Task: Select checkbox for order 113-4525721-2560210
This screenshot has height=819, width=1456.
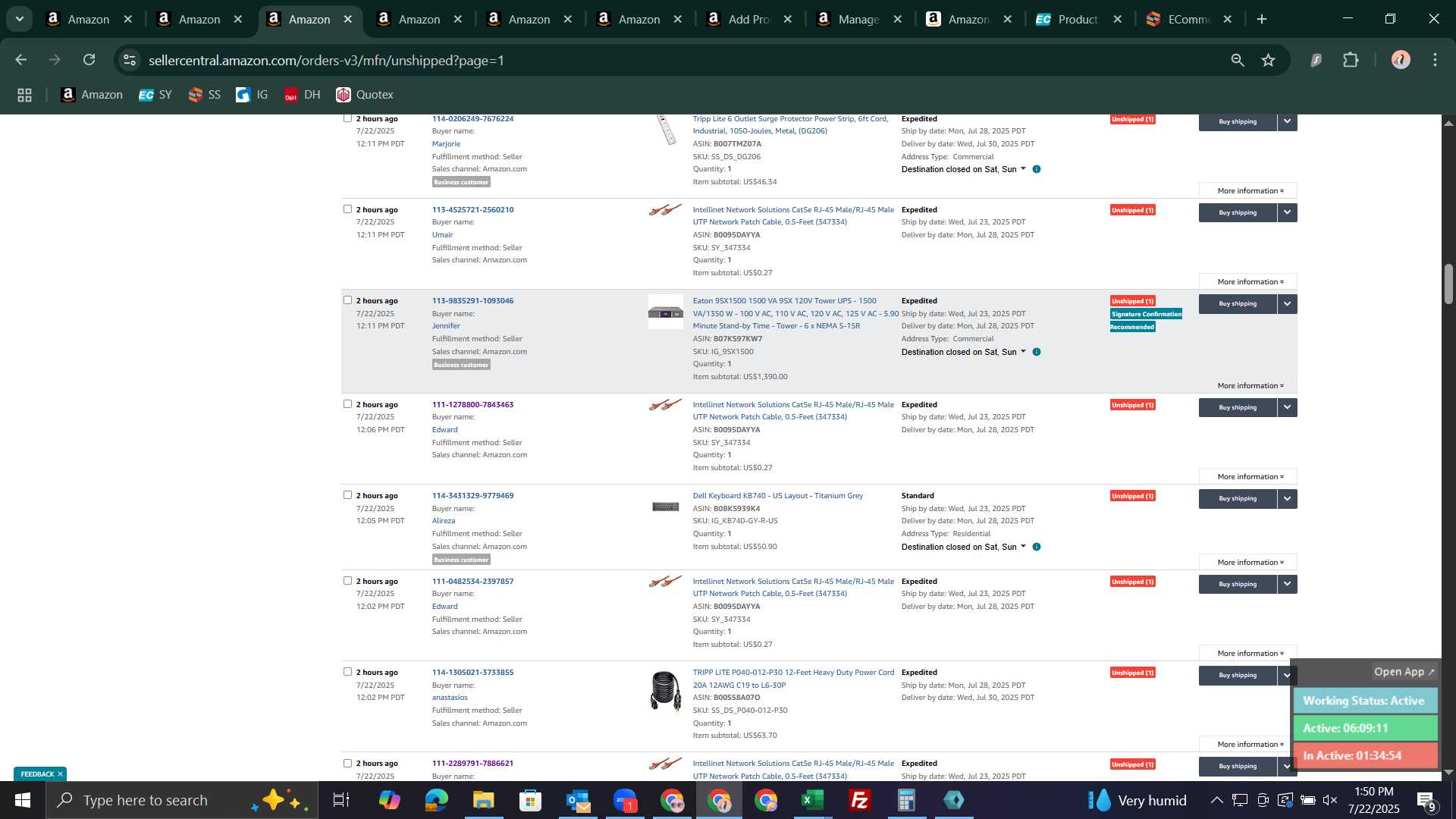Action: tap(347, 209)
